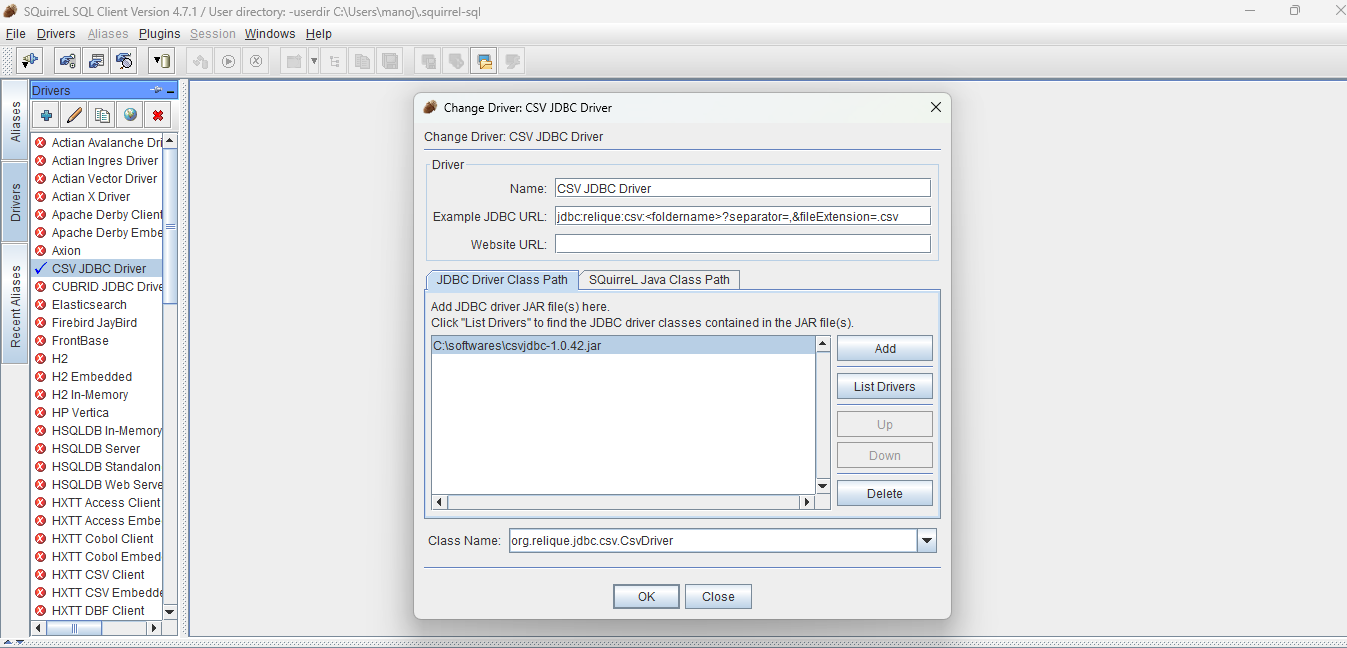The height and width of the screenshot is (648, 1347).
Task: Click the greyed circled-X toolbar icon
Action: point(256,61)
